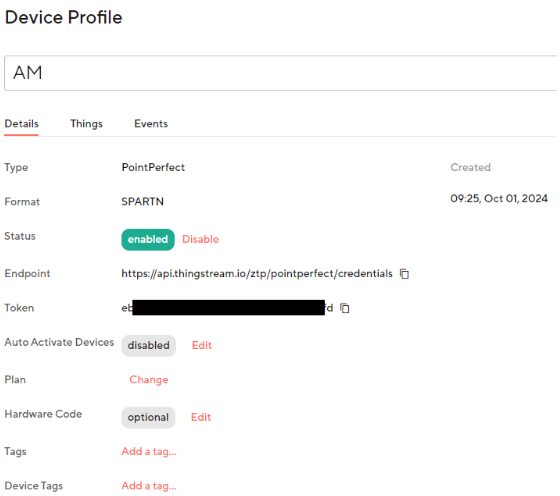The height and width of the screenshot is (496, 560).
Task: Open the Events tab
Action: click(x=151, y=124)
